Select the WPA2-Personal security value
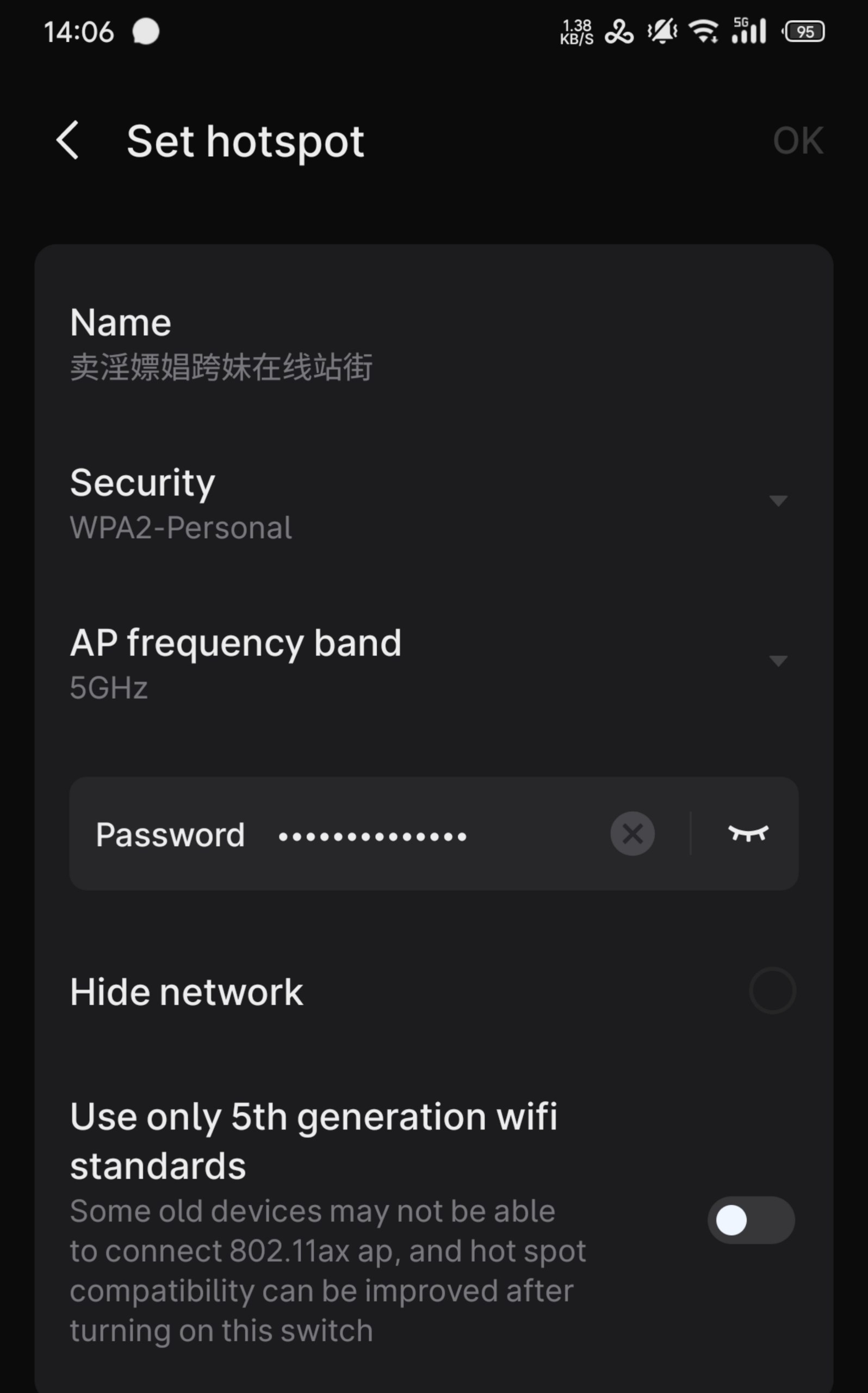This screenshot has width=868, height=1393. click(x=181, y=528)
